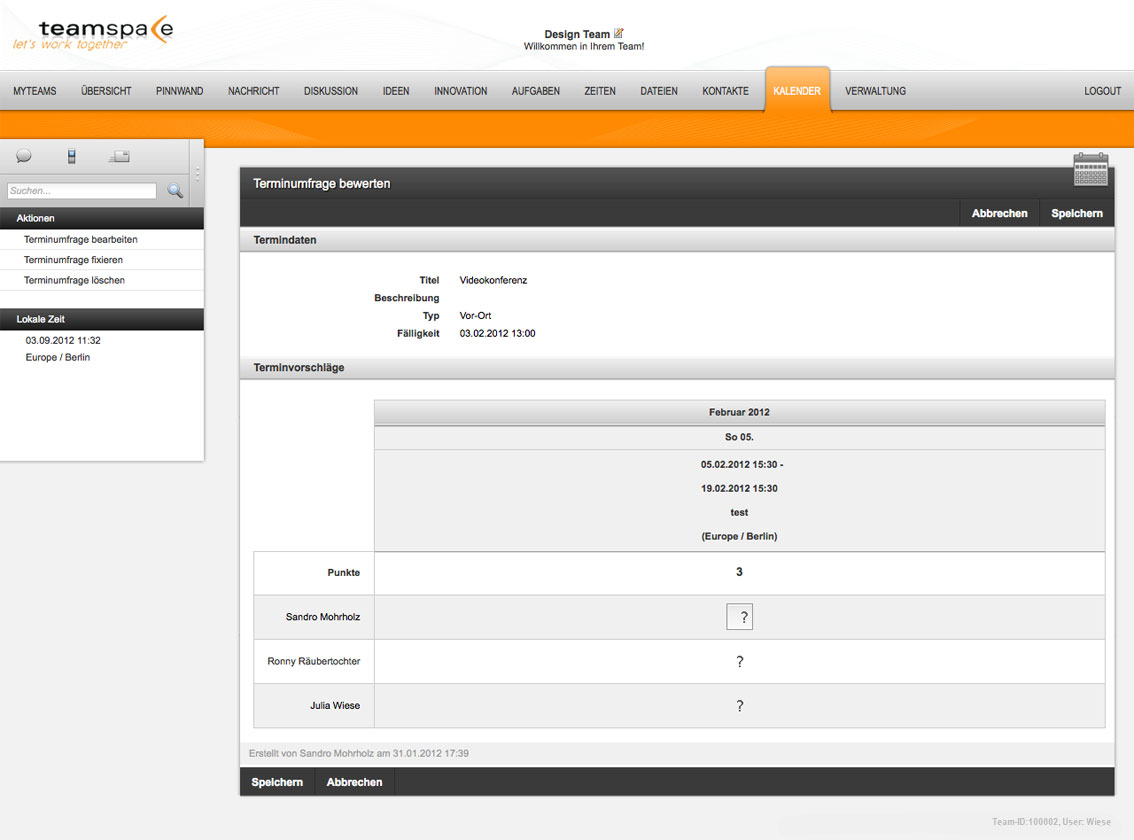Open the AUFGABEN tab

coord(536,91)
